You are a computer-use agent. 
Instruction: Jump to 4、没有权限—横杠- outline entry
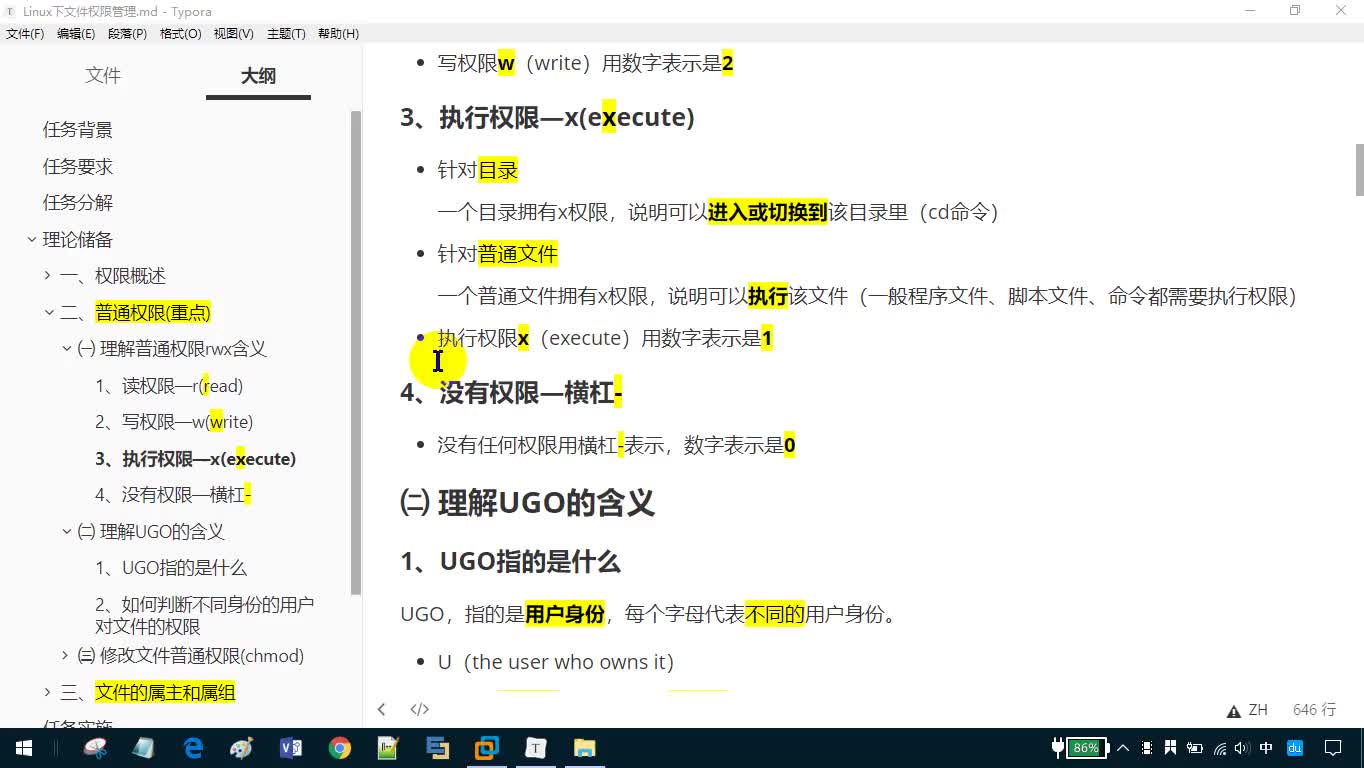click(x=173, y=495)
